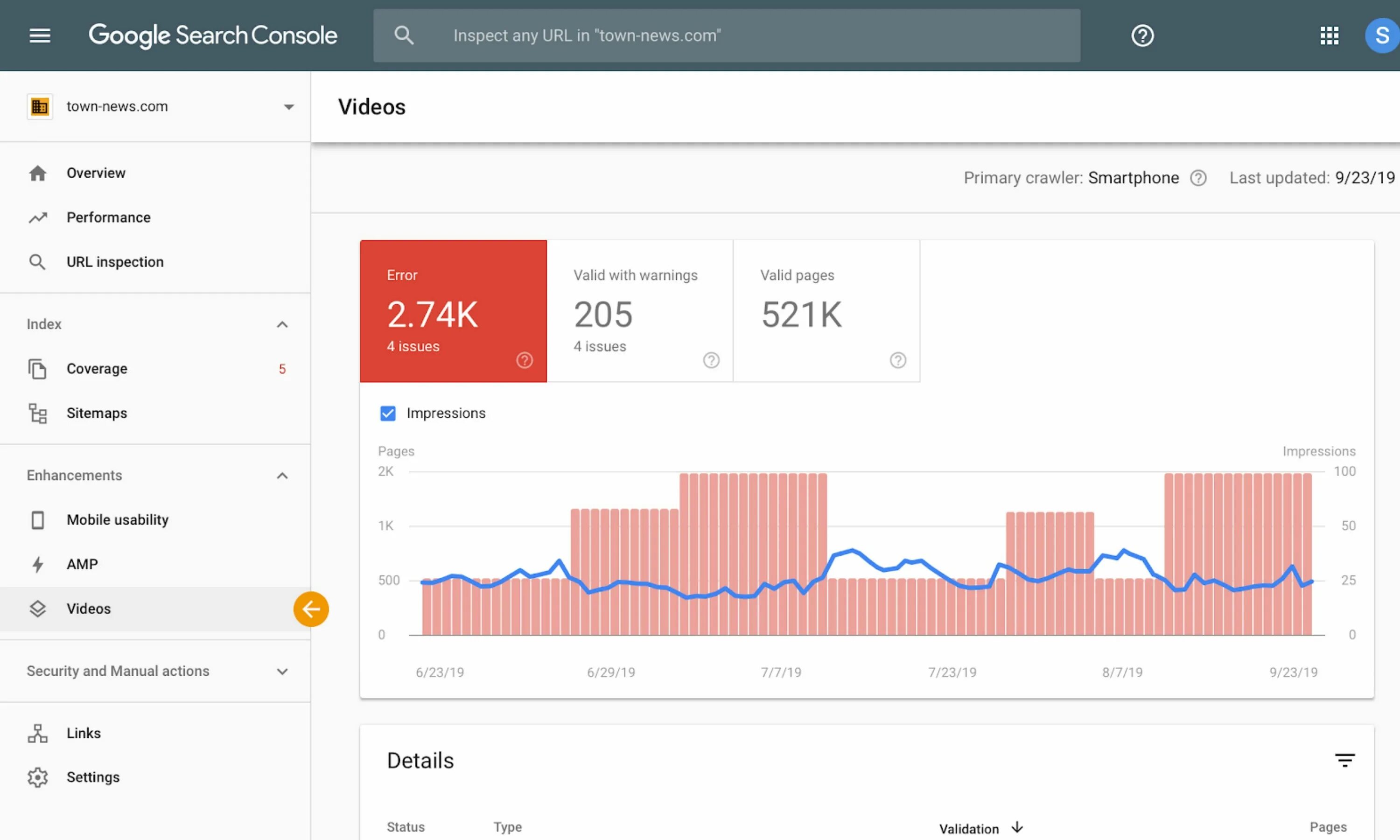Click the Sitemaps icon in sidebar
This screenshot has width=1400, height=840.
pyautogui.click(x=37, y=413)
